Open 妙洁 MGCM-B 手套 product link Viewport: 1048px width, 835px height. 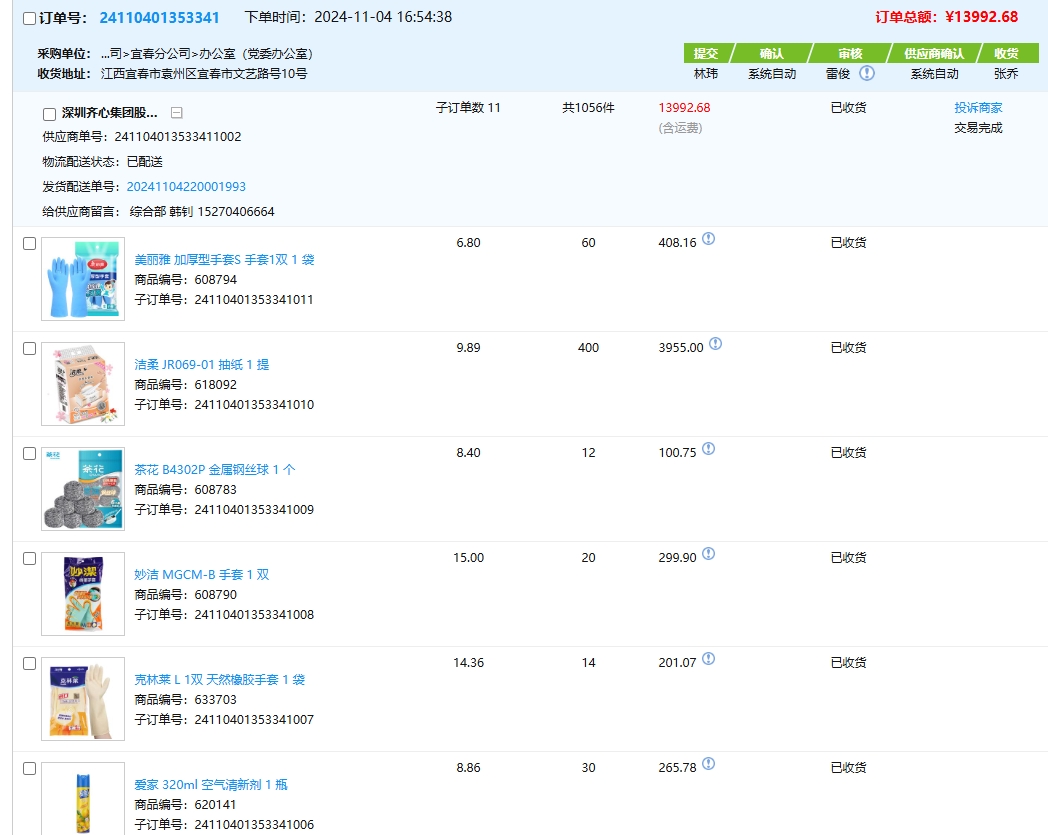202,574
